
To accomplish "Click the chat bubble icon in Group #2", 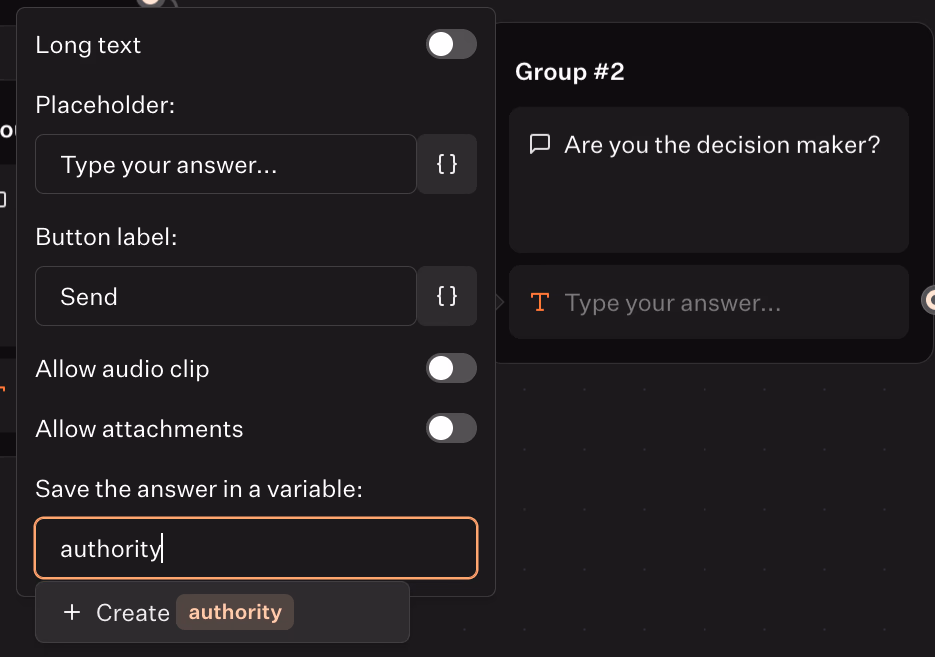I will coord(540,145).
